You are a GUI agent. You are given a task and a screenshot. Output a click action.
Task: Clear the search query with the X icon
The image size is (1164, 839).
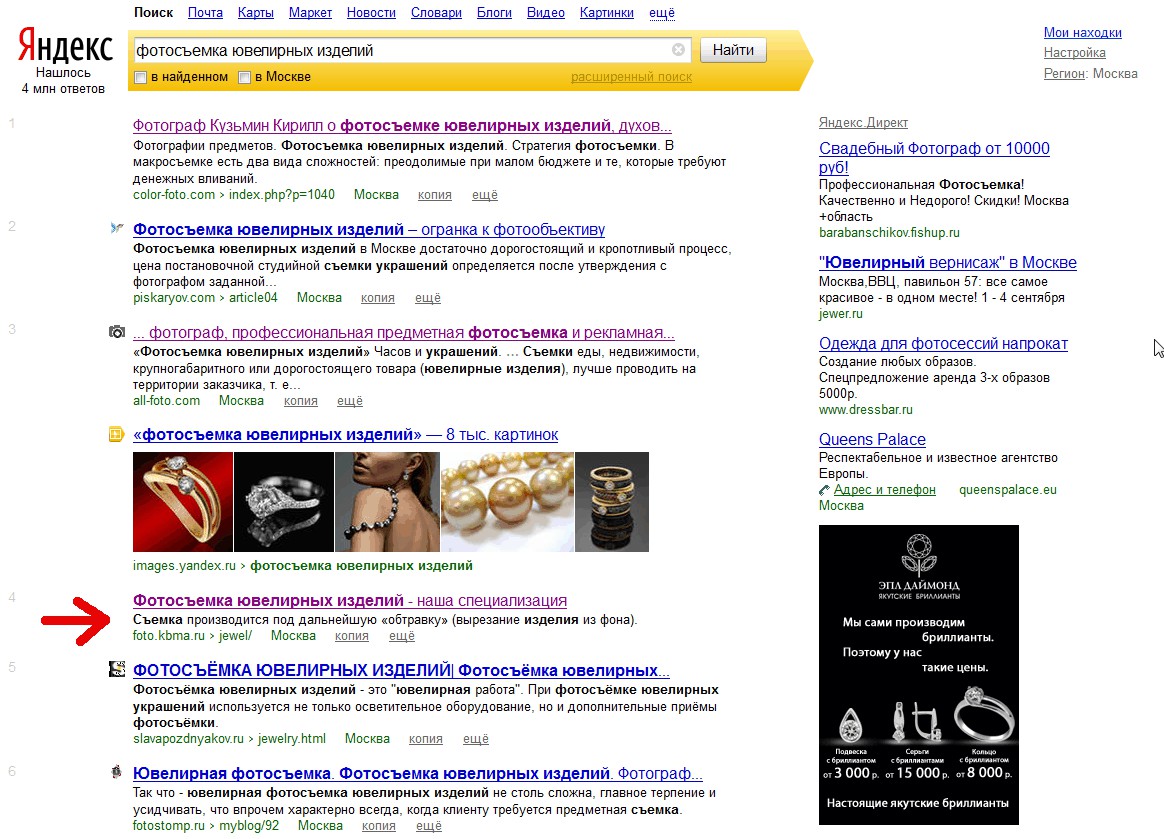[x=679, y=50]
